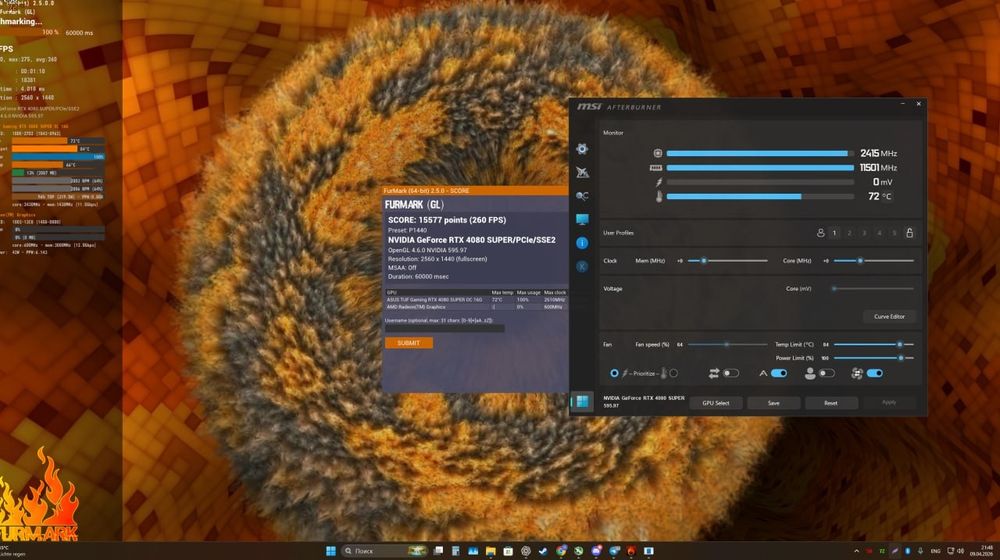The image size is (1000, 560).
Task: Click the core clock chip icon in Monitor
Action: (658, 153)
